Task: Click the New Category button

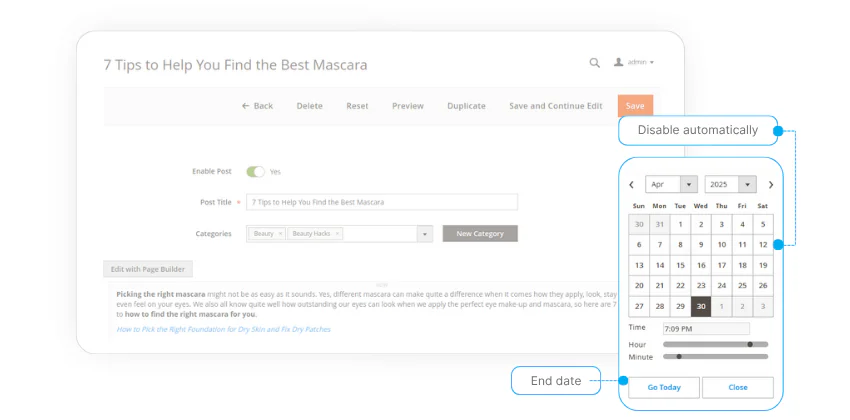Action: tap(480, 234)
